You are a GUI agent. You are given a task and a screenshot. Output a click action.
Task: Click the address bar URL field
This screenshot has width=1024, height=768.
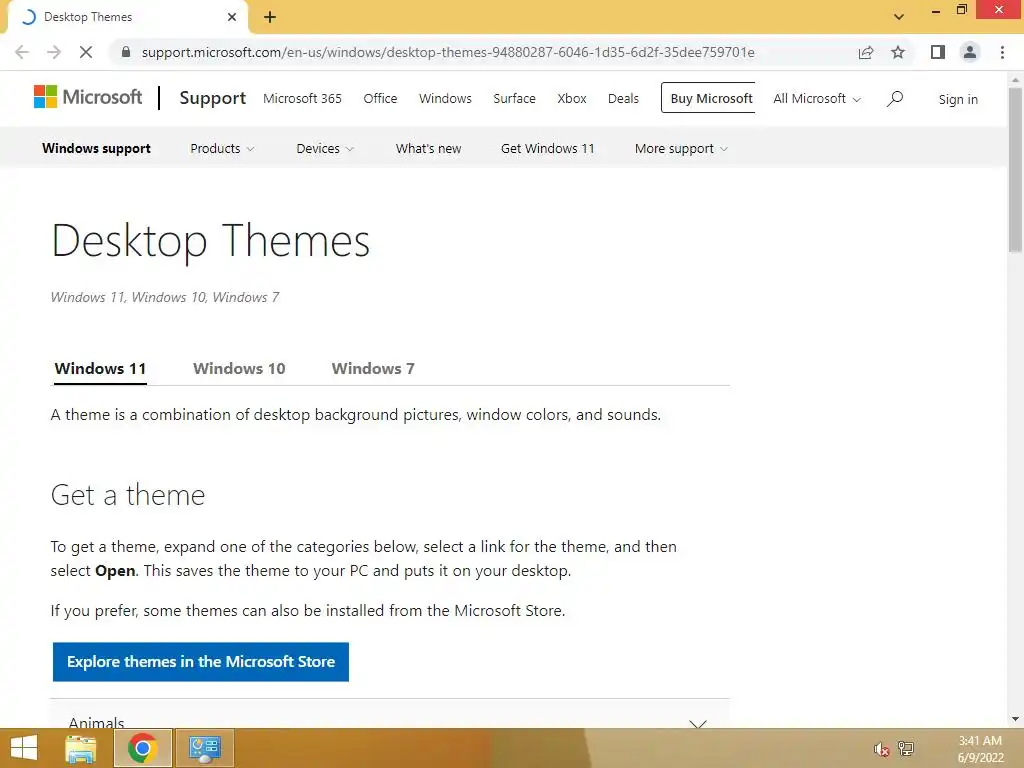(x=448, y=52)
